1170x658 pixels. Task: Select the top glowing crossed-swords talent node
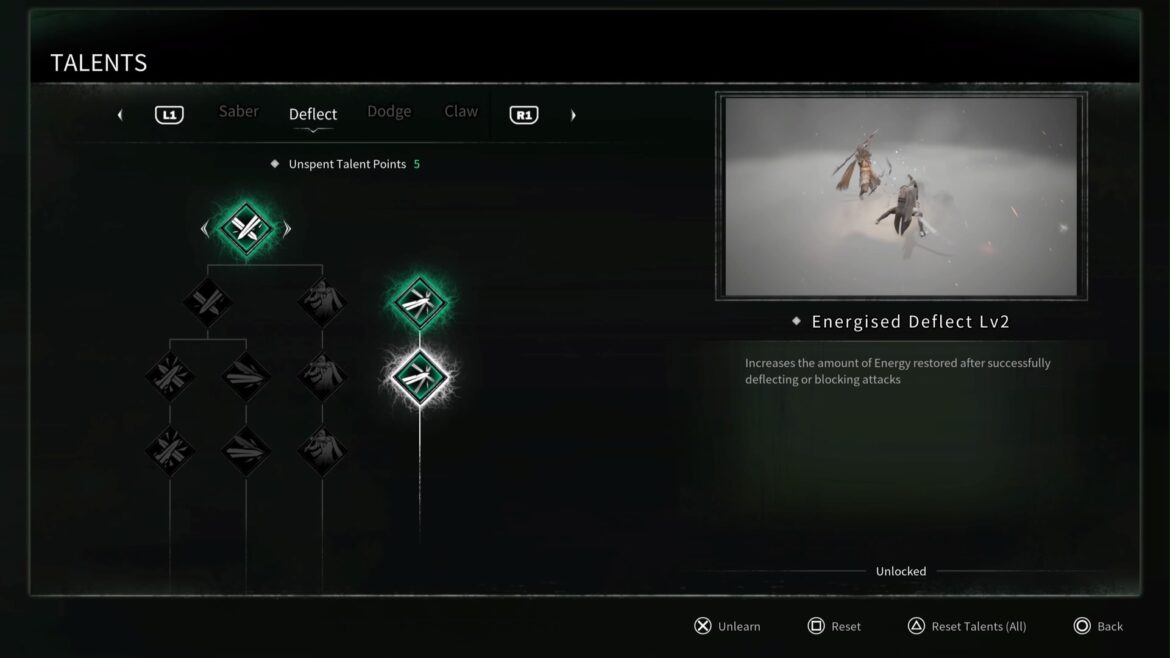[246, 228]
